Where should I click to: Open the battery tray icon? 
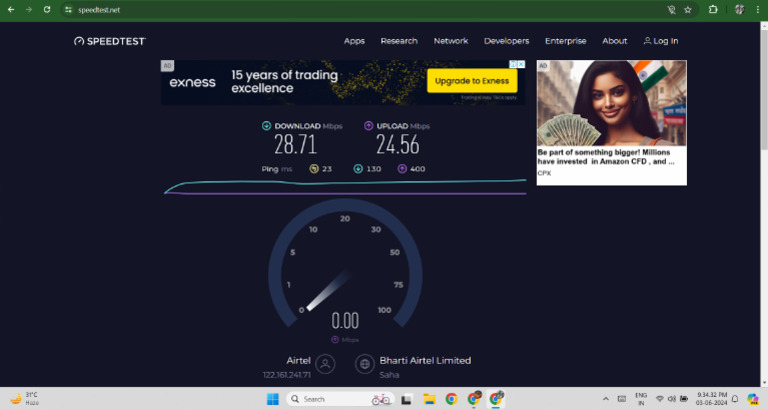pos(684,399)
